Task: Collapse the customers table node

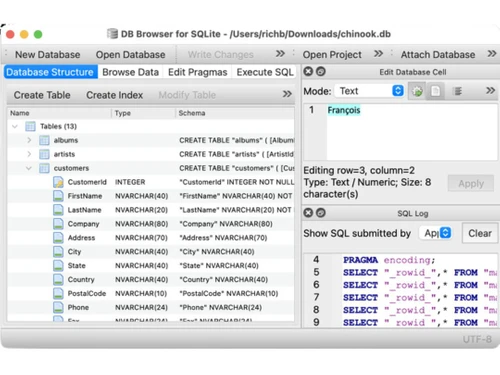Action: click(x=29, y=168)
